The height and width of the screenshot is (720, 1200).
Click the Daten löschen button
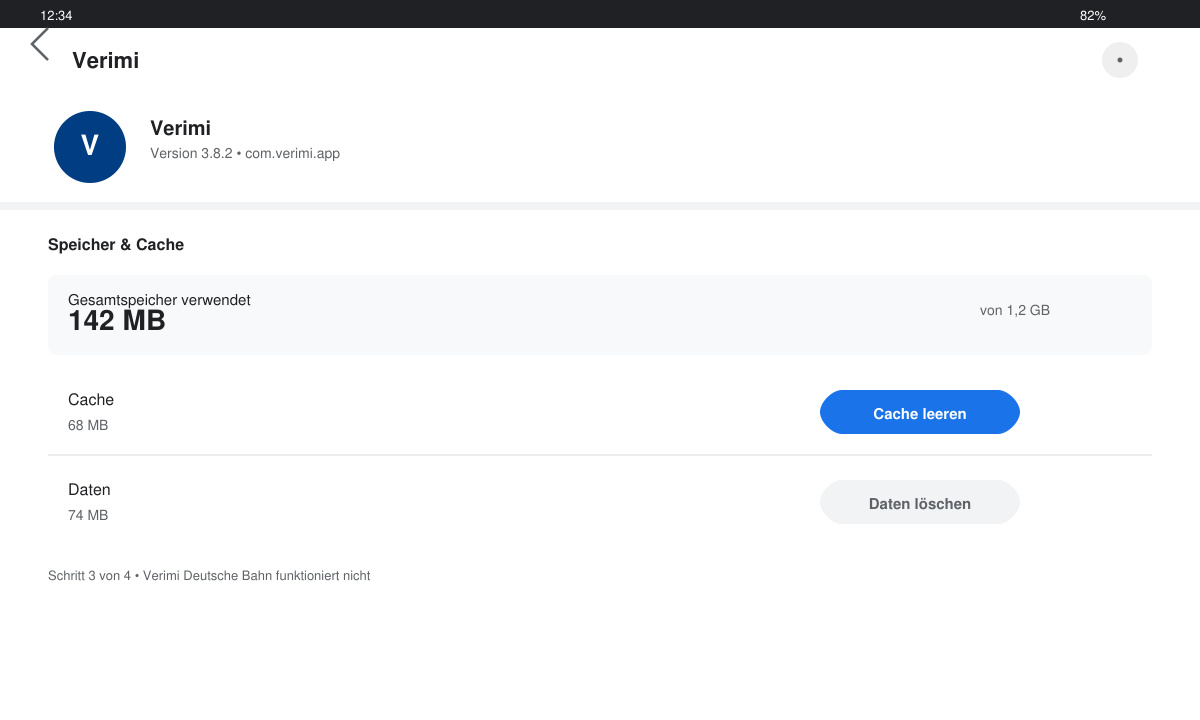[x=920, y=502]
